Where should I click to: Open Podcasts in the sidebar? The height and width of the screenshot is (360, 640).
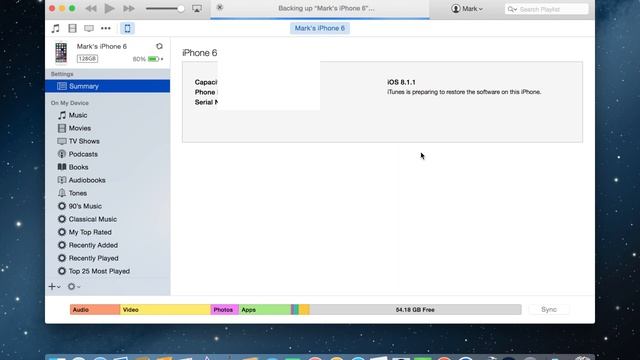[x=83, y=154]
